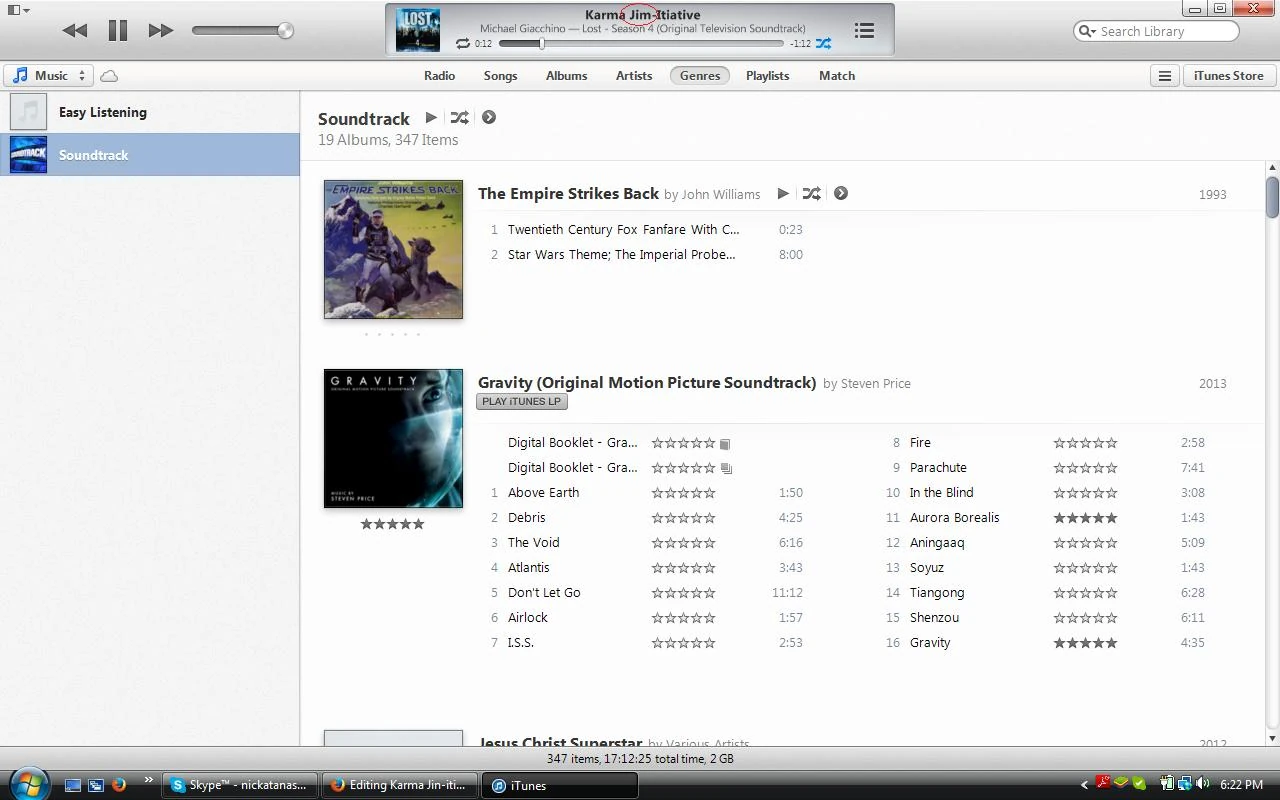Open the Music library selector dropdown
The height and width of the screenshot is (800, 1280).
pos(48,76)
